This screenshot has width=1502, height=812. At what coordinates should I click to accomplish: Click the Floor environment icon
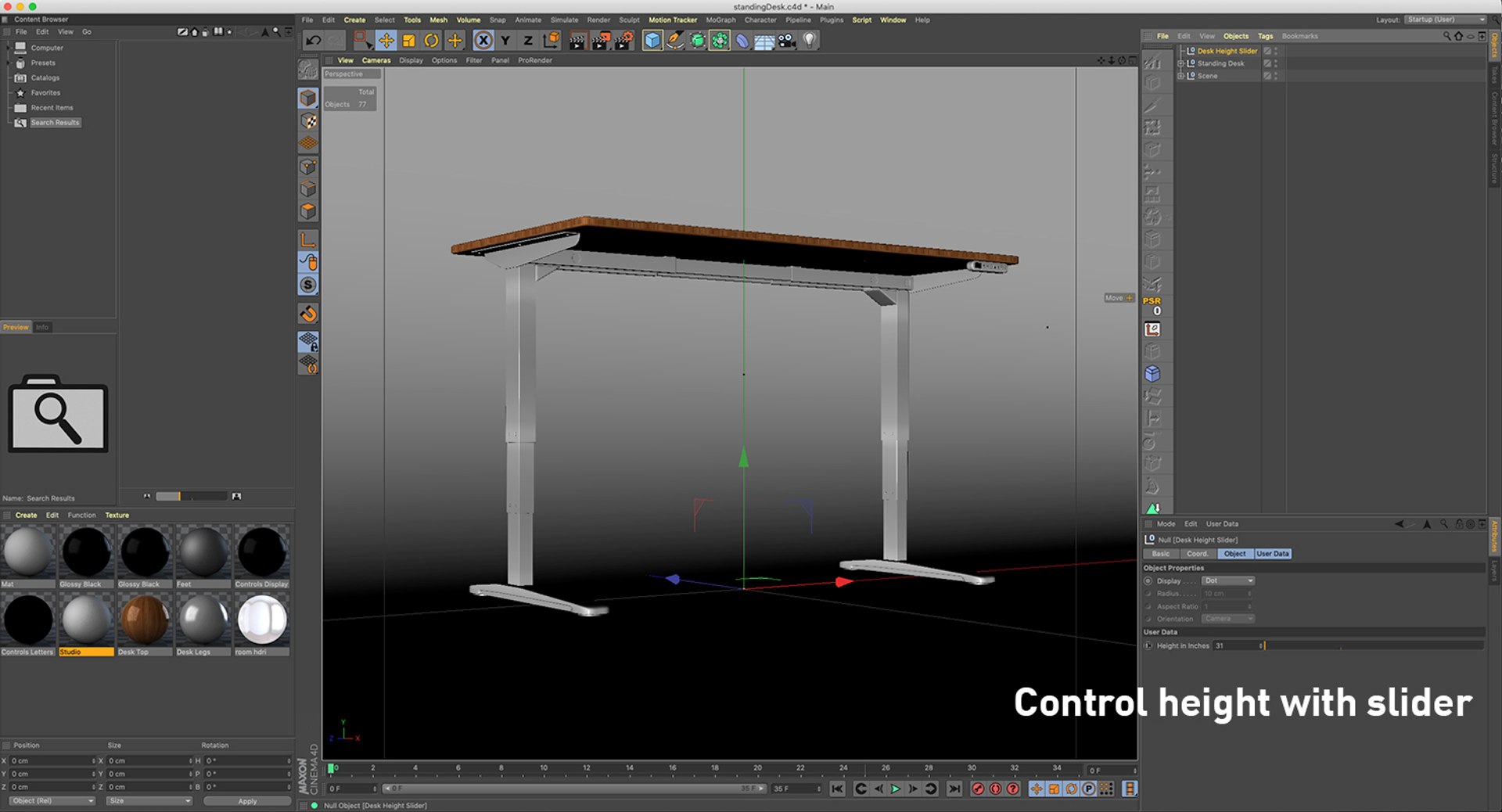point(764,41)
